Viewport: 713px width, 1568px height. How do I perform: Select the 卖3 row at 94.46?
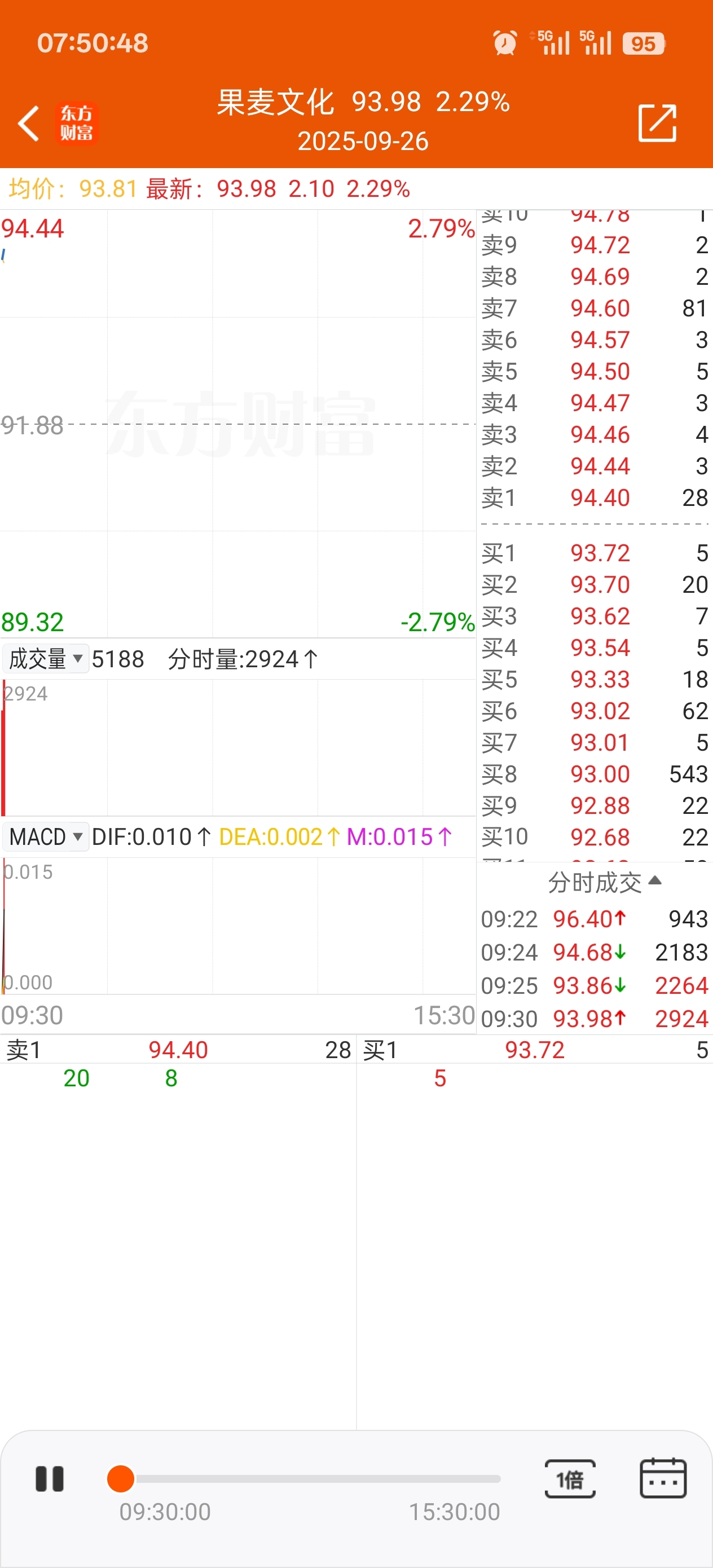point(595,435)
